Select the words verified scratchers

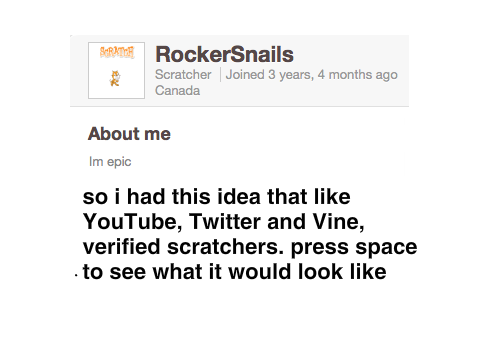tap(183, 247)
